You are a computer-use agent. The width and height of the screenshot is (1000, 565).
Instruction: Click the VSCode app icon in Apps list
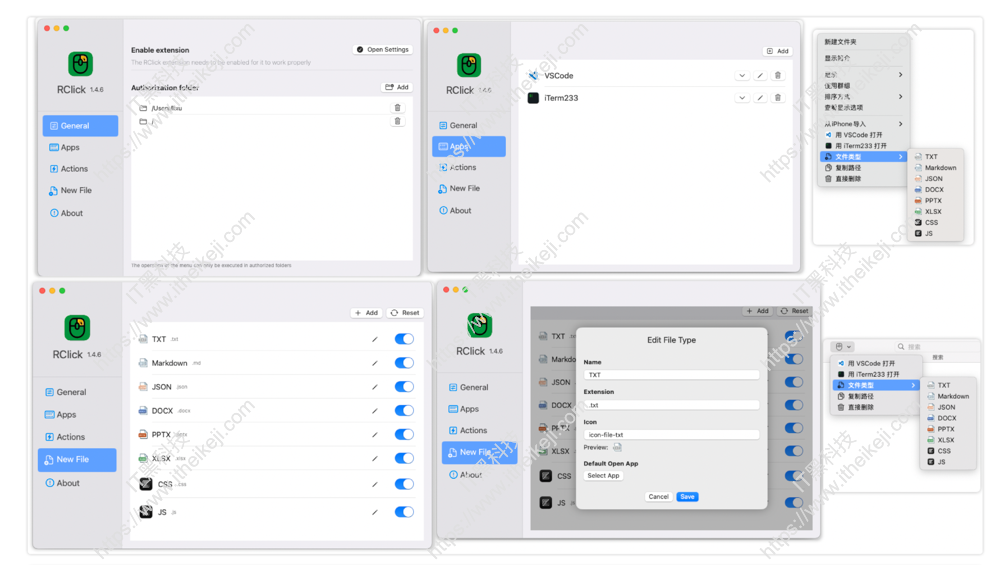pyautogui.click(x=534, y=76)
